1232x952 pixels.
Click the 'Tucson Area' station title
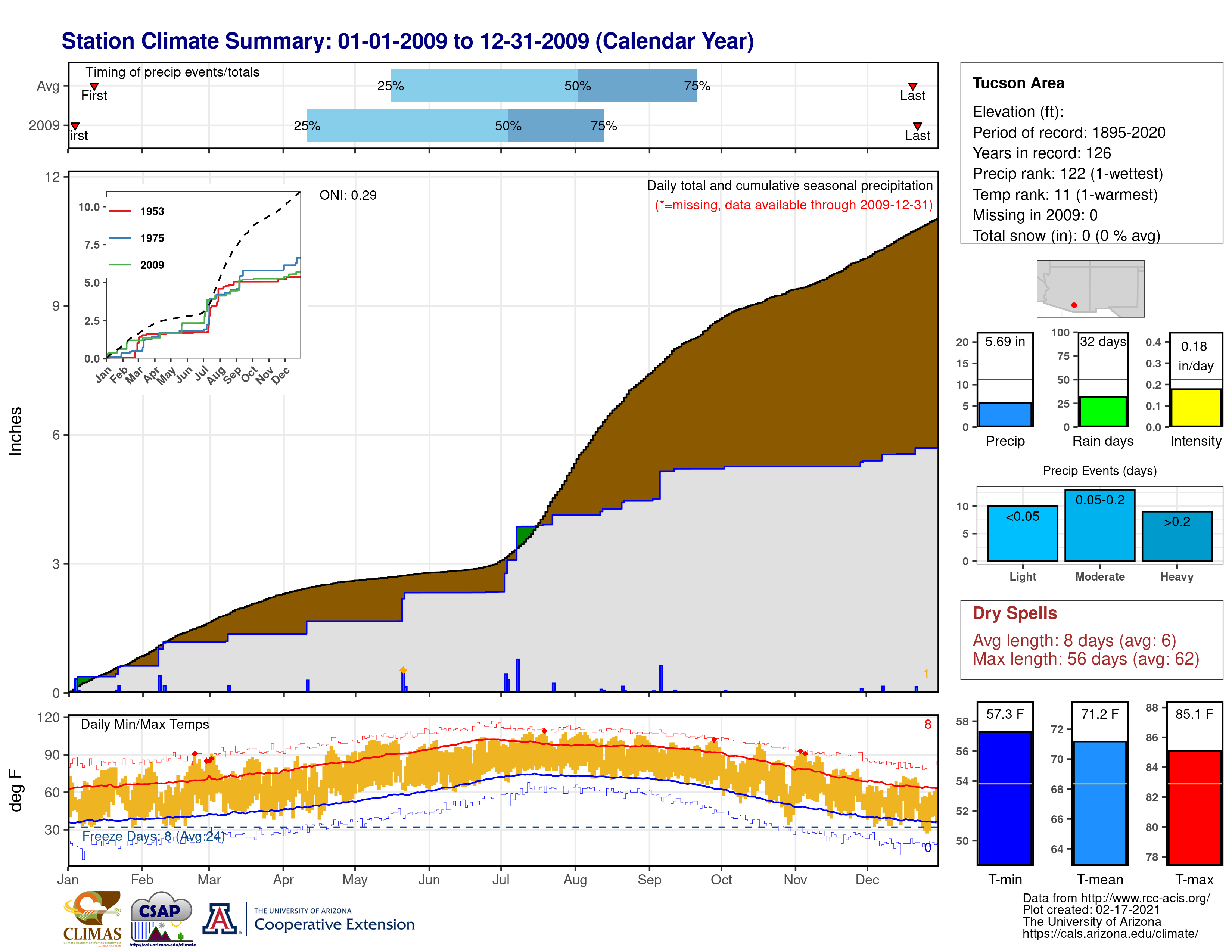[1018, 83]
